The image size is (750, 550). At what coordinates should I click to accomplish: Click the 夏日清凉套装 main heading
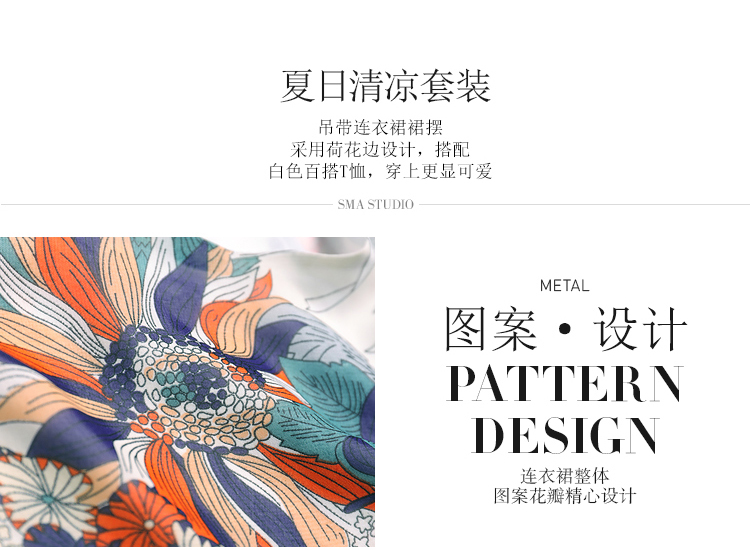pyautogui.click(x=386, y=86)
